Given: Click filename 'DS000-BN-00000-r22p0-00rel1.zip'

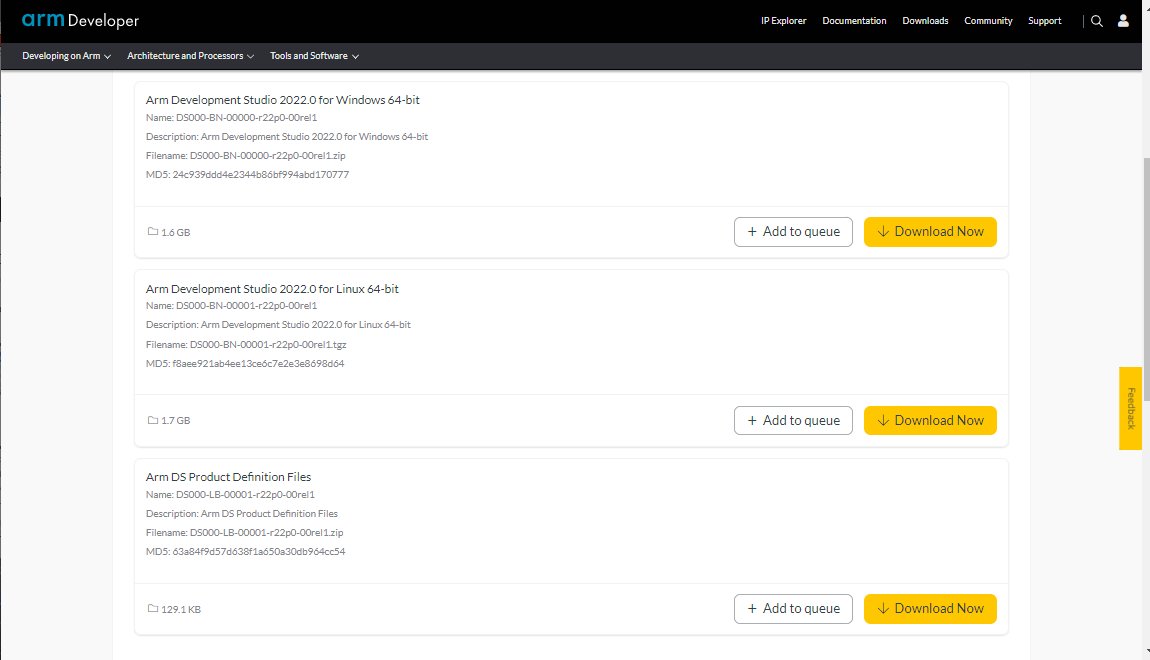Looking at the screenshot, I should pyautogui.click(x=268, y=155).
